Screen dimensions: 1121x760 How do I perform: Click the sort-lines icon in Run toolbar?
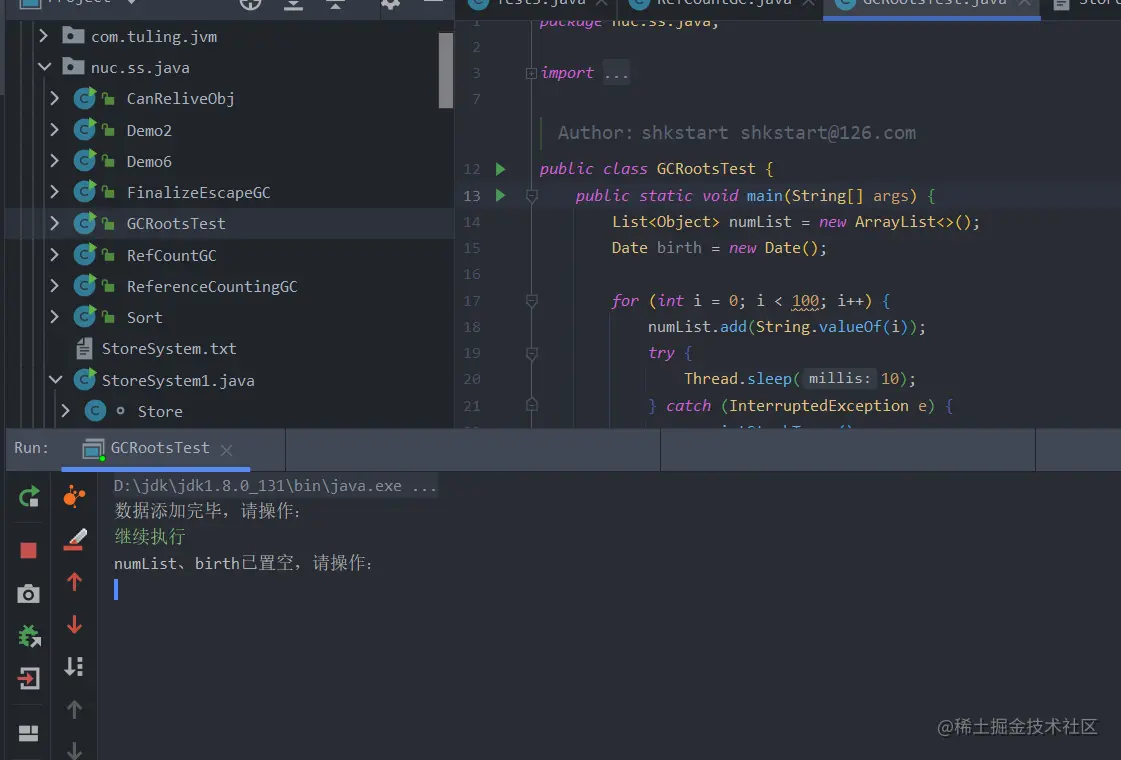tap(74, 666)
